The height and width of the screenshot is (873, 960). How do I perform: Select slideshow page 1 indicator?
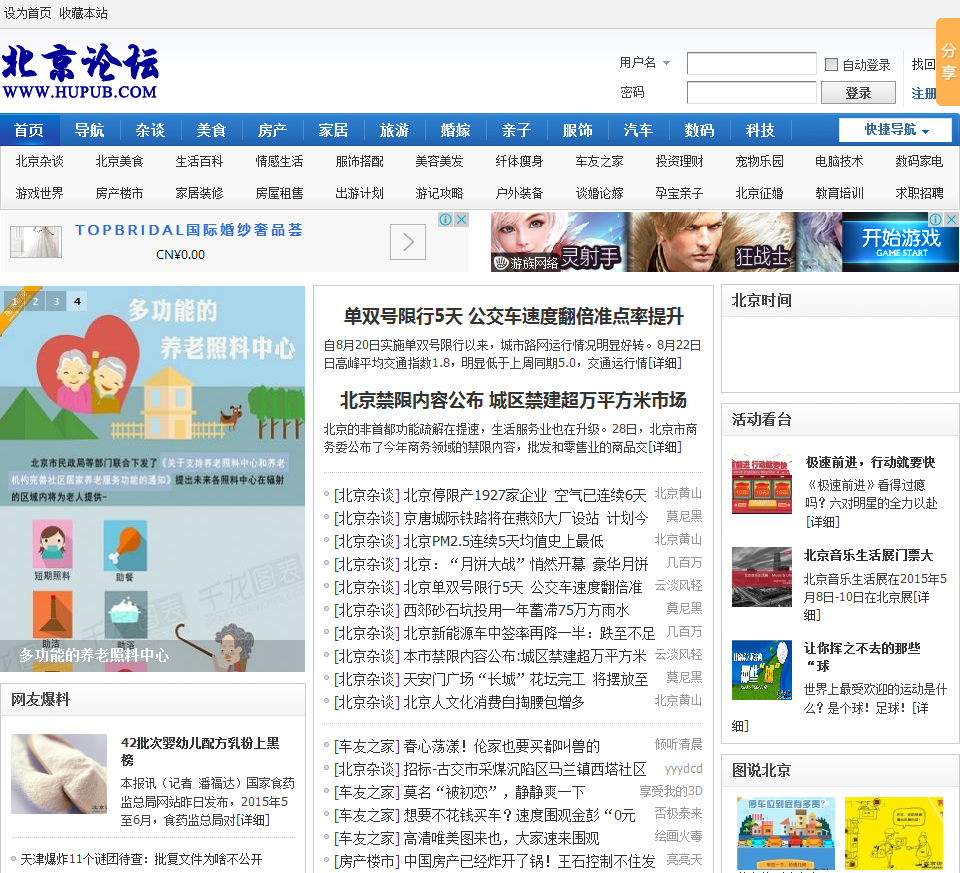click(x=15, y=301)
